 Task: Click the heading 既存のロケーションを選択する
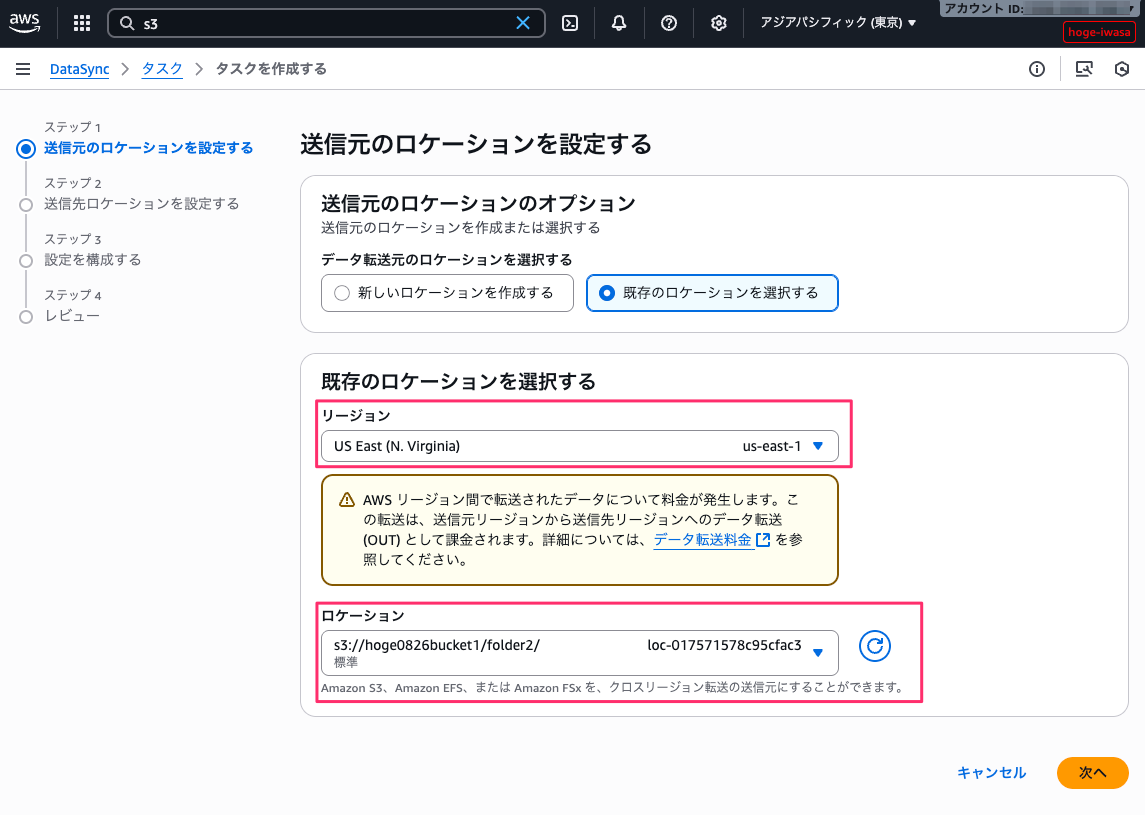click(x=459, y=381)
